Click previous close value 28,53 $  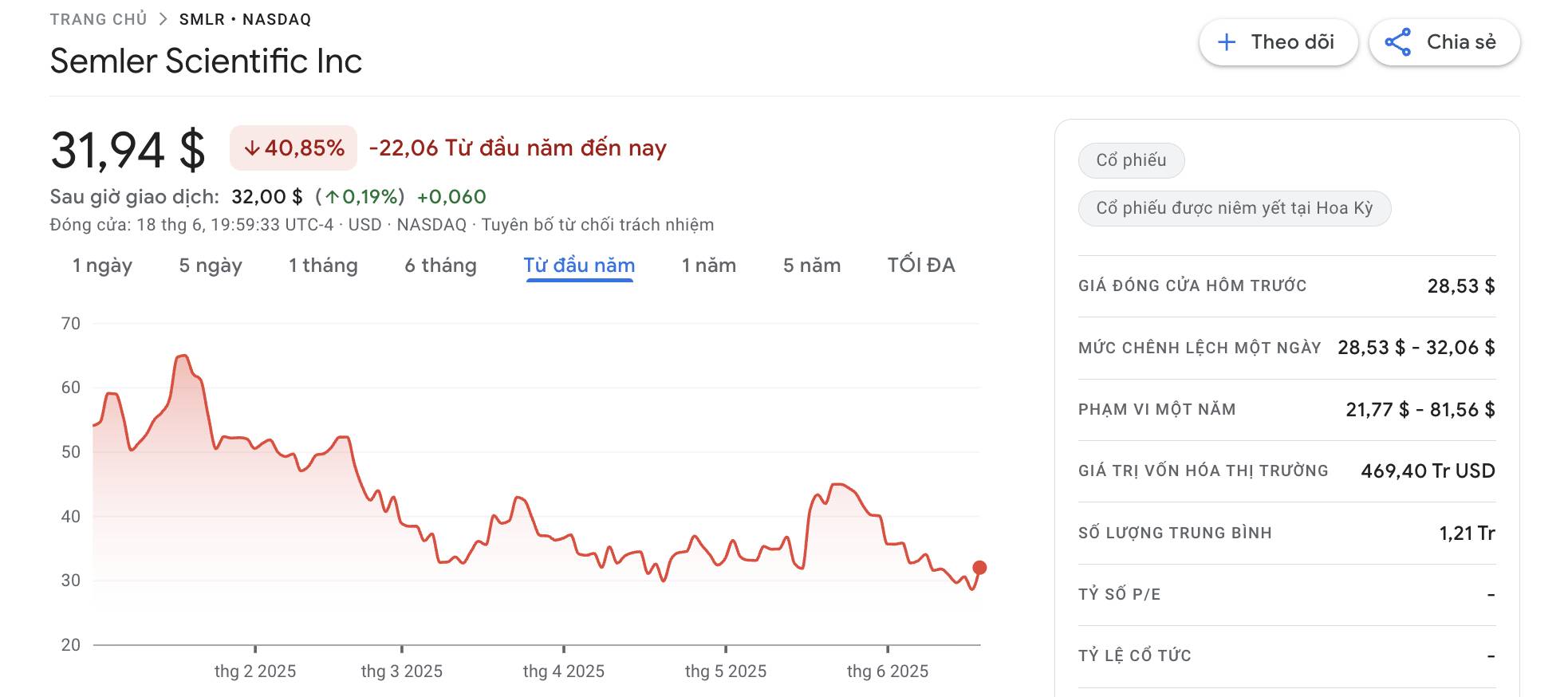pos(1461,285)
